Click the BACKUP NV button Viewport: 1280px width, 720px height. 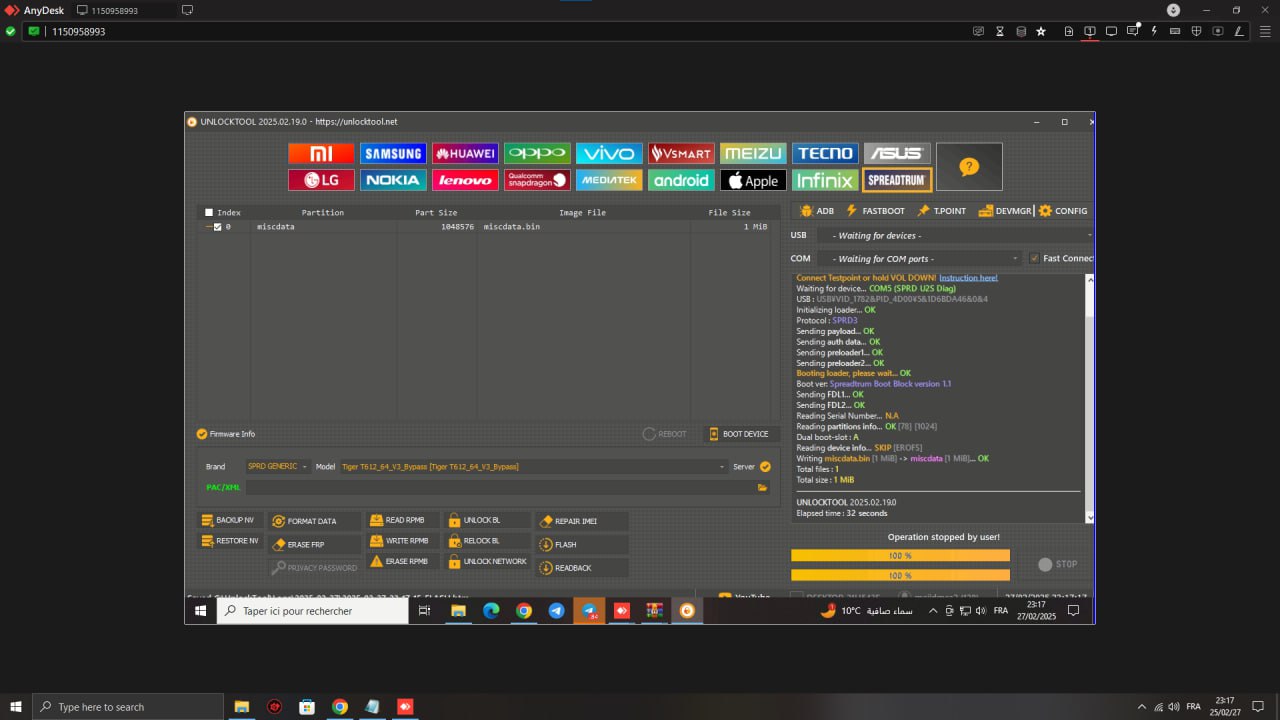(229, 520)
